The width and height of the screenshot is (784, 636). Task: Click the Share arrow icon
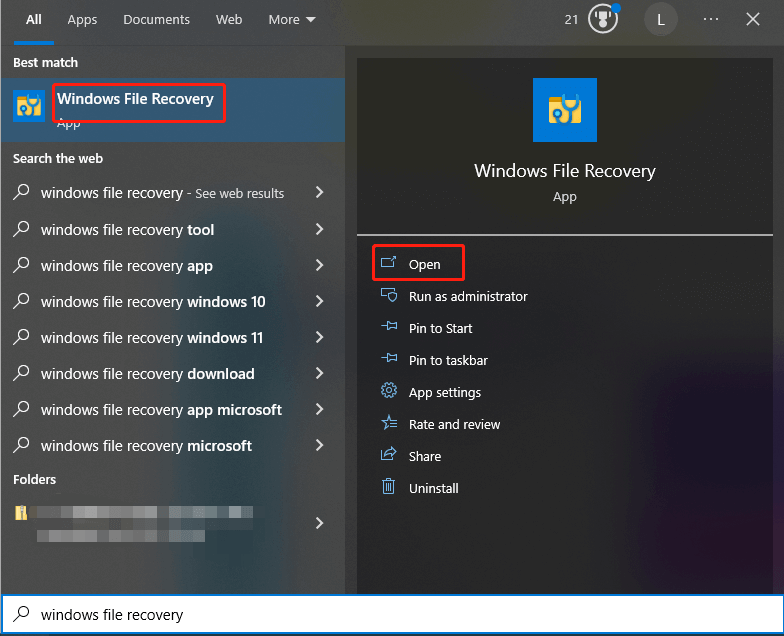[388, 454]
